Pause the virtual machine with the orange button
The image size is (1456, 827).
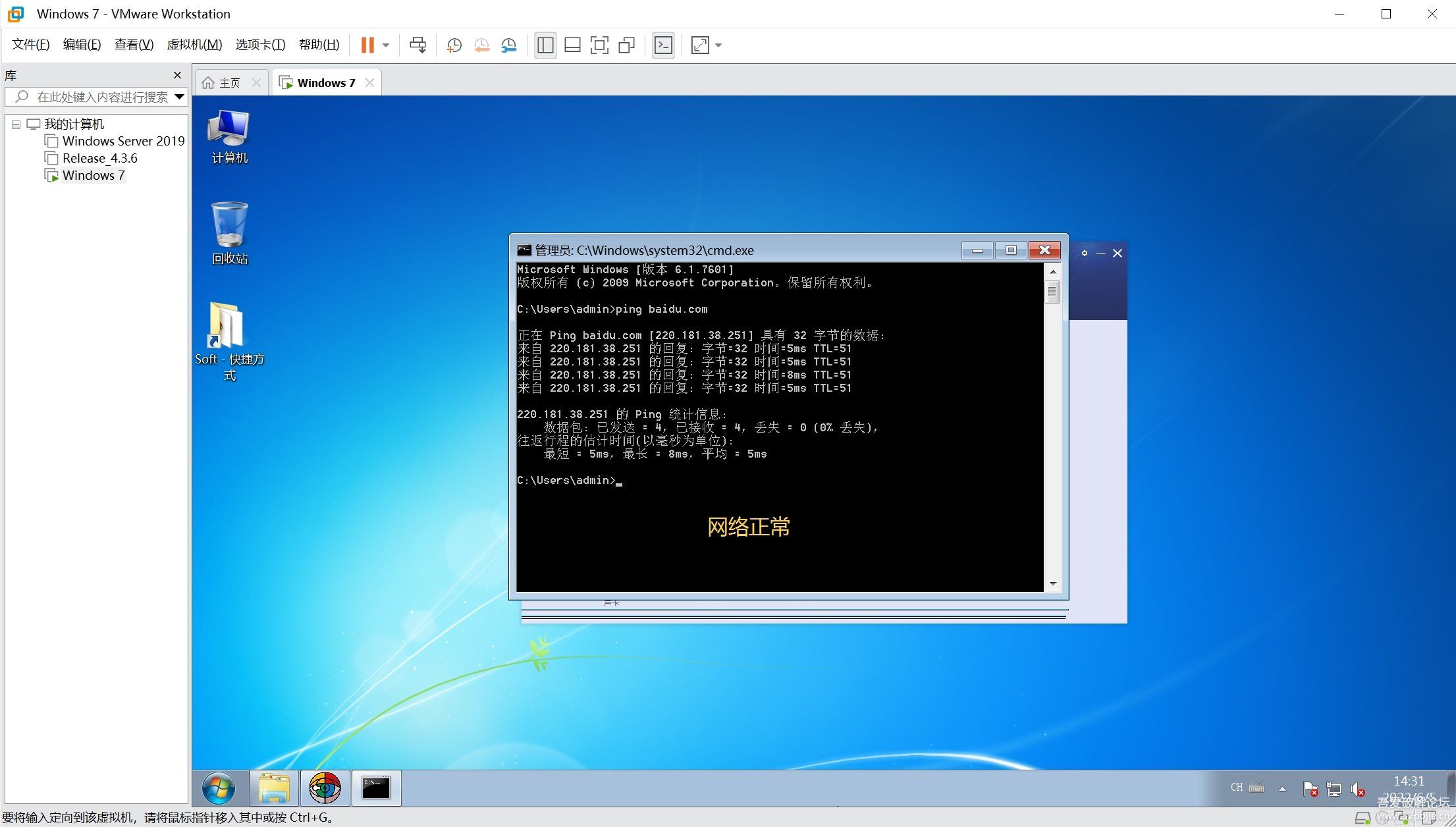pyautogui.click(x=367, y=45)
